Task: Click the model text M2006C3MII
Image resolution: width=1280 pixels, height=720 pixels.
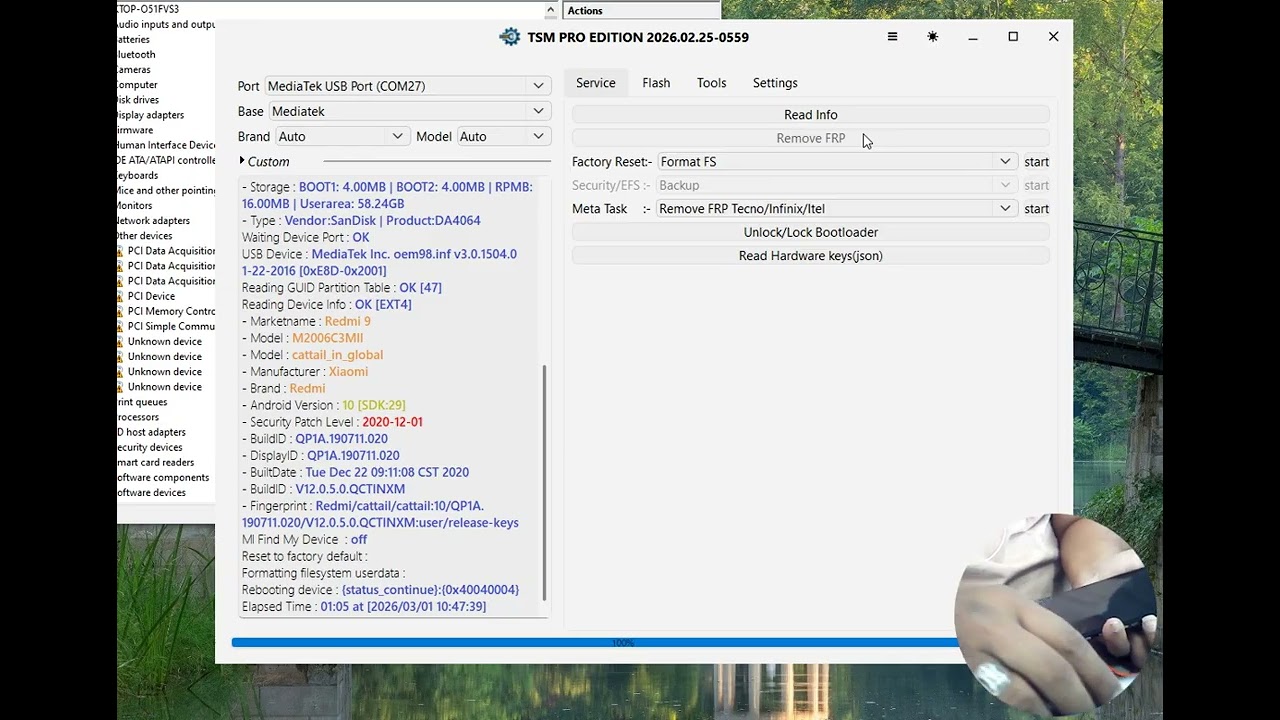Action: 327,338
